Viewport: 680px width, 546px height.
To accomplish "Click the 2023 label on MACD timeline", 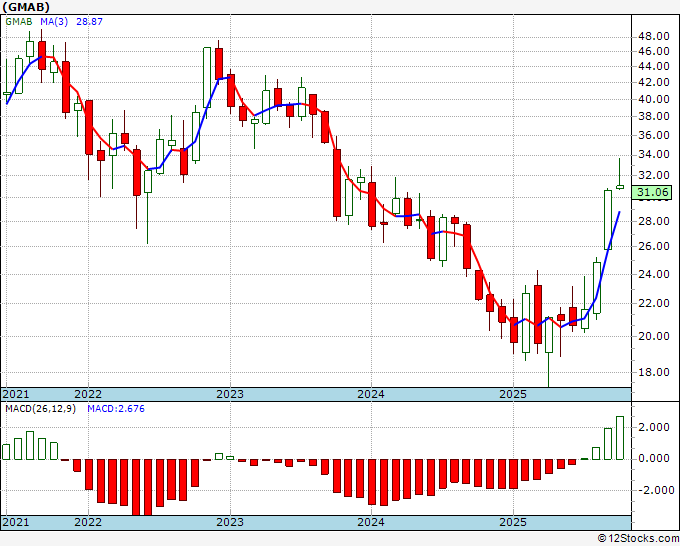I will click(x=230, y=522).
